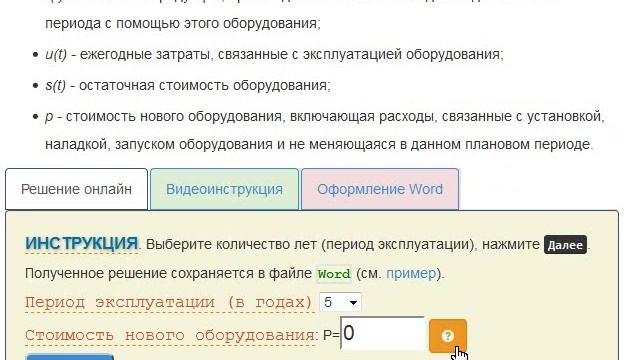Select the ИНСТРУКЦИЯ heading
640x360 pixels.
pos(82,244)
